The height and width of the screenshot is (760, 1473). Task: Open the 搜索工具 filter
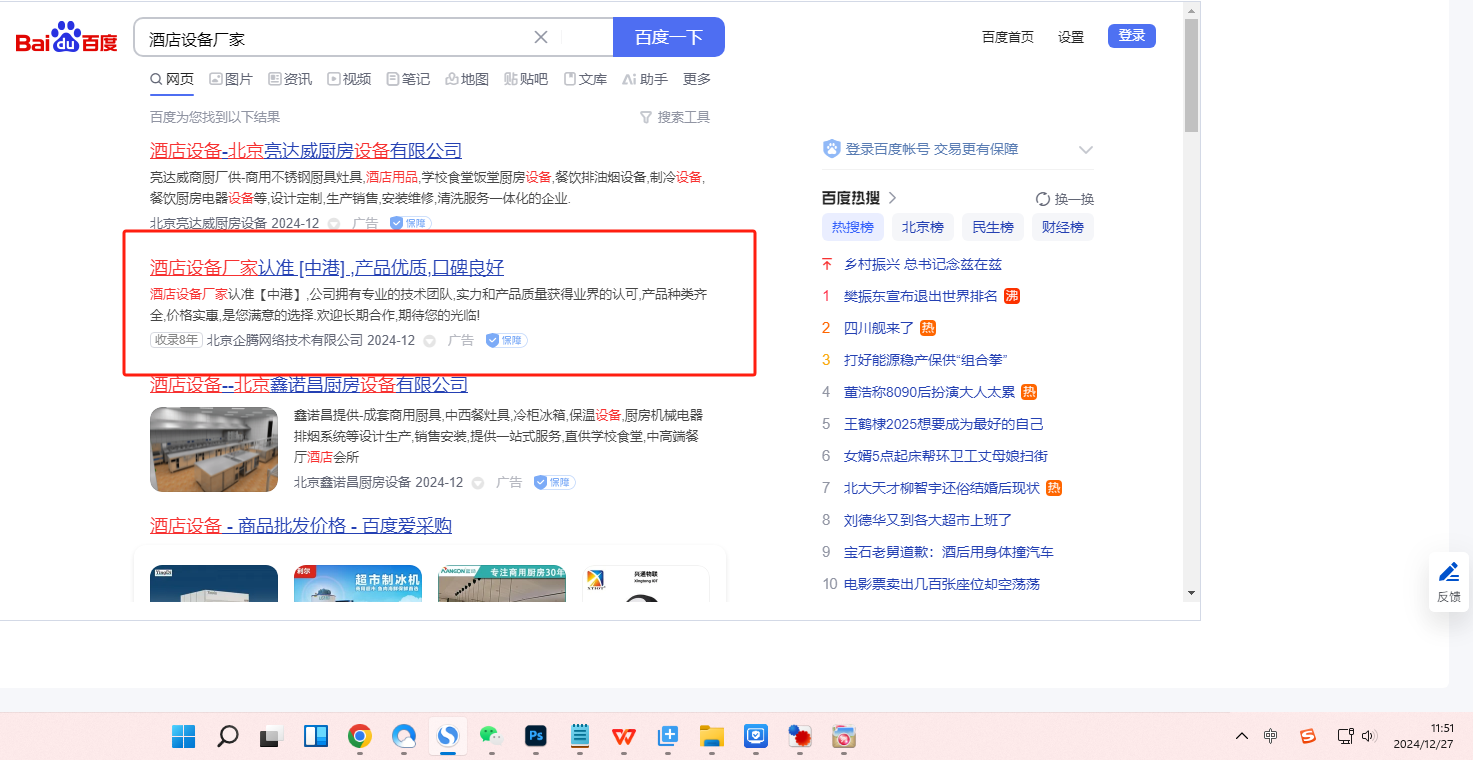pos(675,117)
